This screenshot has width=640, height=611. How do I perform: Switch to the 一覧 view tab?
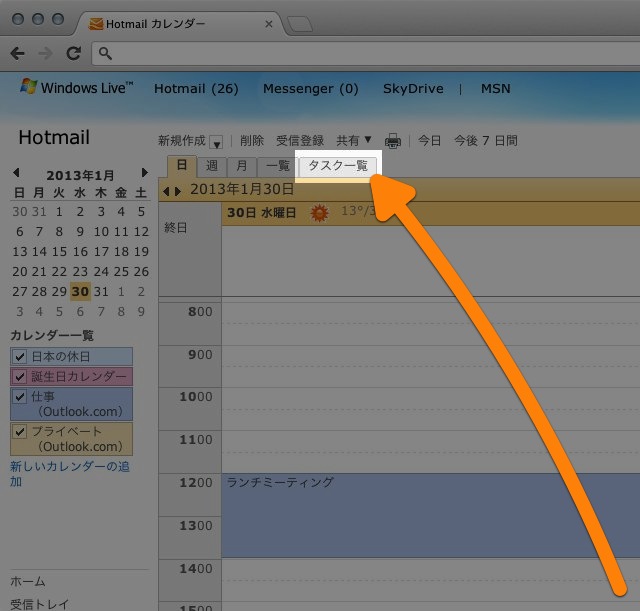pos(277,167)
